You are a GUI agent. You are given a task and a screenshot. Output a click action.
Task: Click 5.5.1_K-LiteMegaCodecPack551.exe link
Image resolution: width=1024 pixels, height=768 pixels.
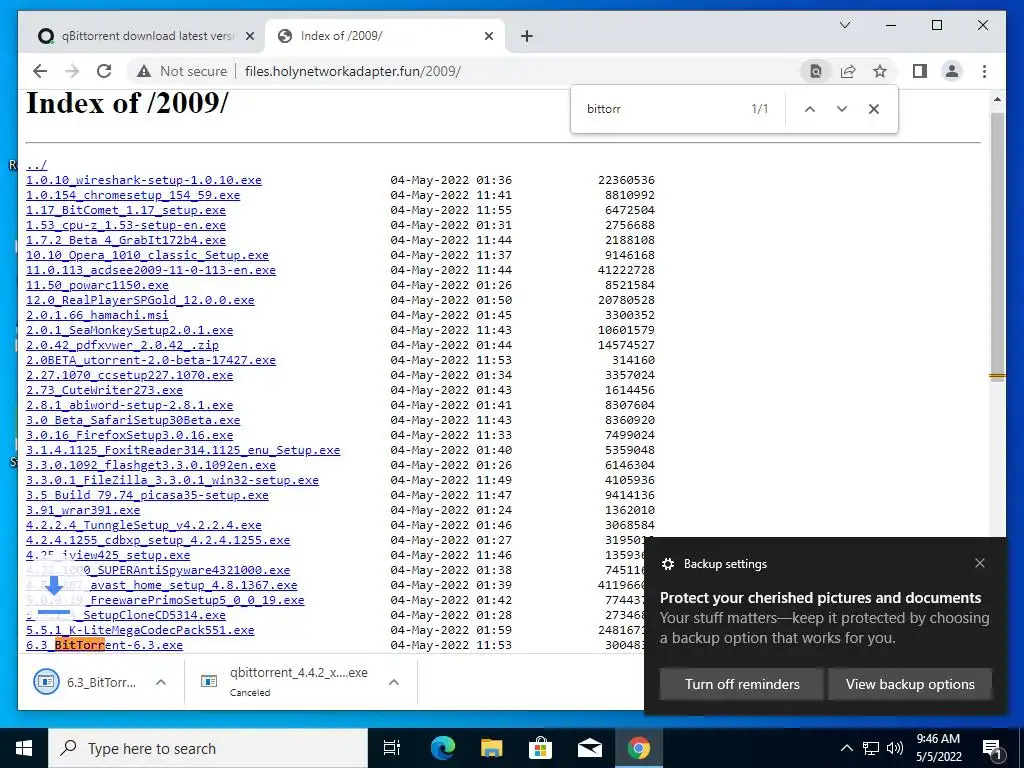pyautogui.click(x=140, y=631)
